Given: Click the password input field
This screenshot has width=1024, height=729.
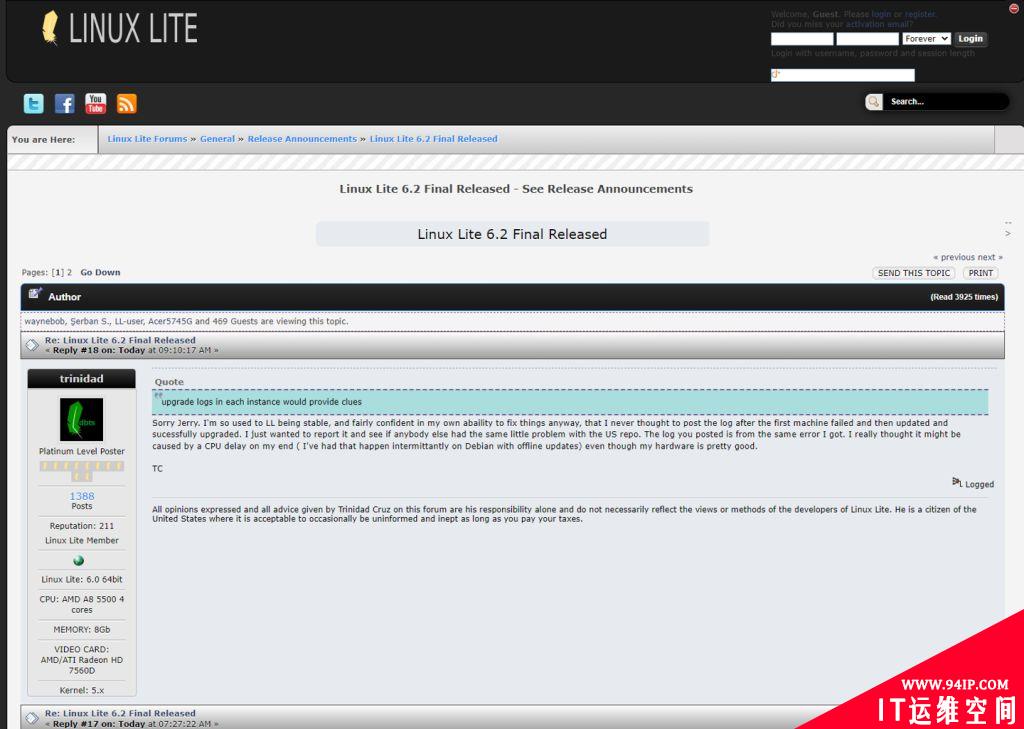Looking at the screenshot, I should point(867,39).
